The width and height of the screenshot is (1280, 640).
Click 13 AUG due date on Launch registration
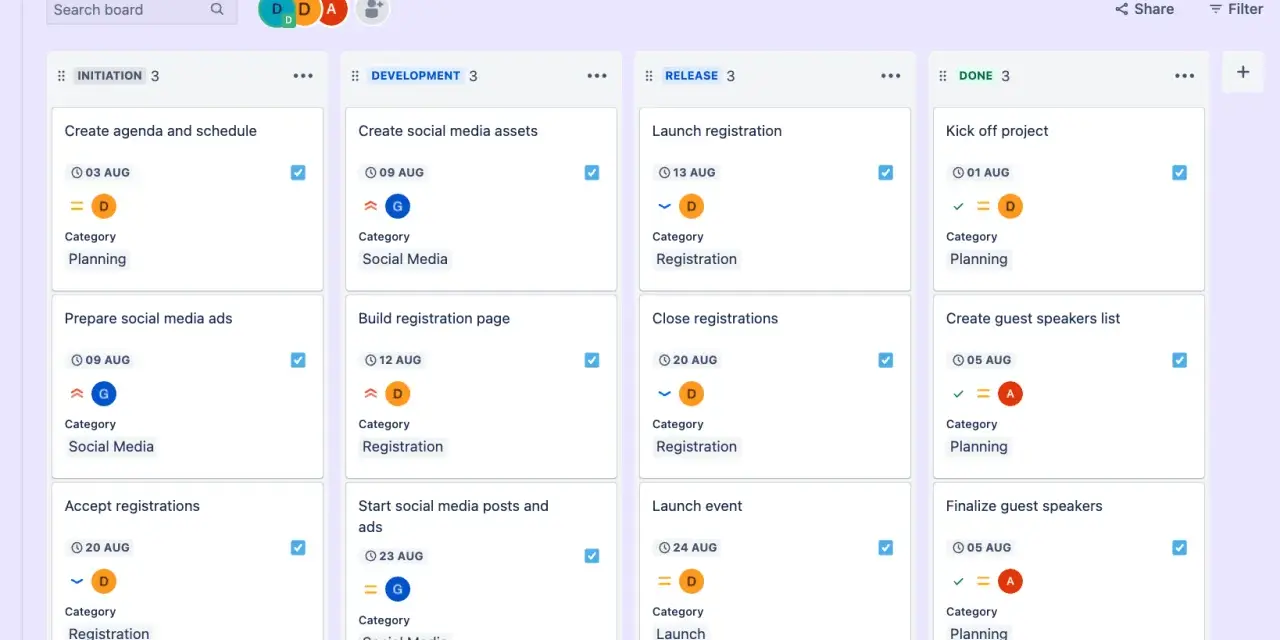click(687, 172)
